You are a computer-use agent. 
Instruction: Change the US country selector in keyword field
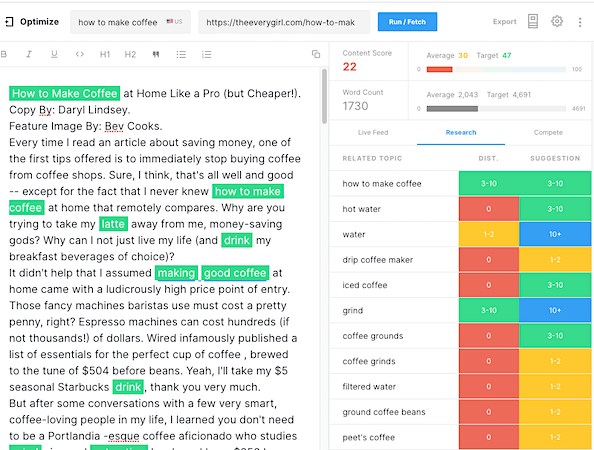coord(174,22)
